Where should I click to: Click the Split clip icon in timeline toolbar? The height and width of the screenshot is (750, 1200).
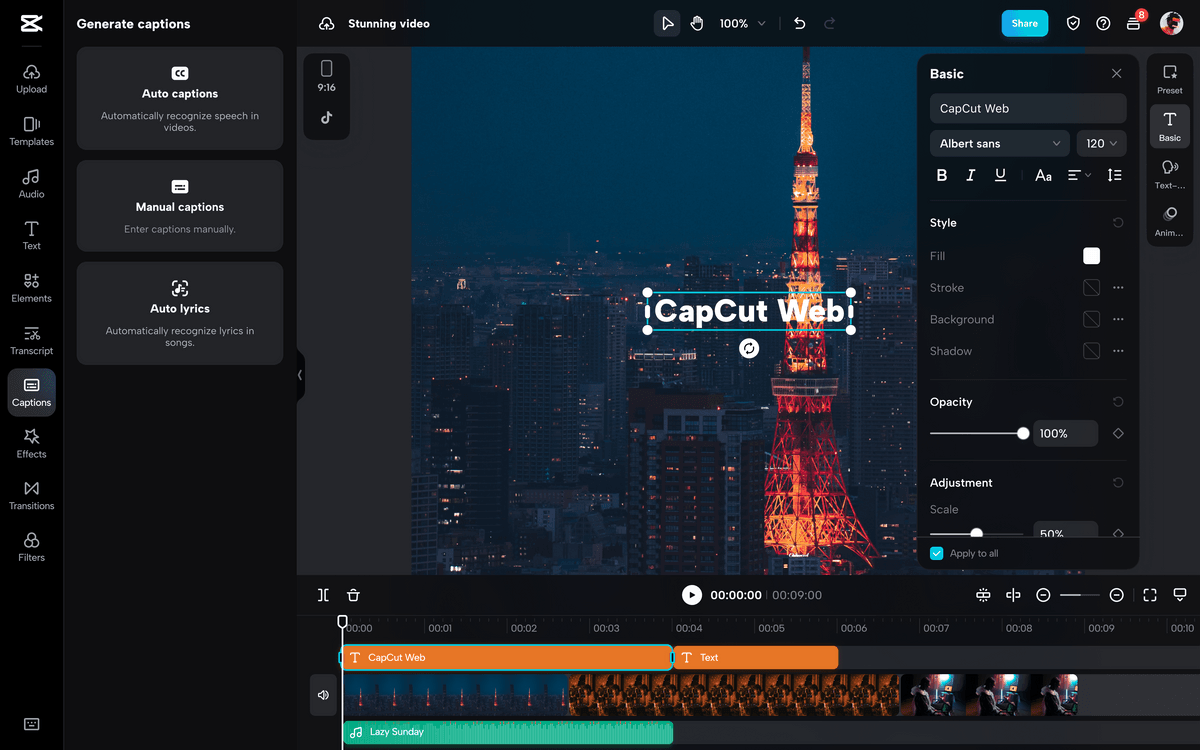click(x=323, y=595)
